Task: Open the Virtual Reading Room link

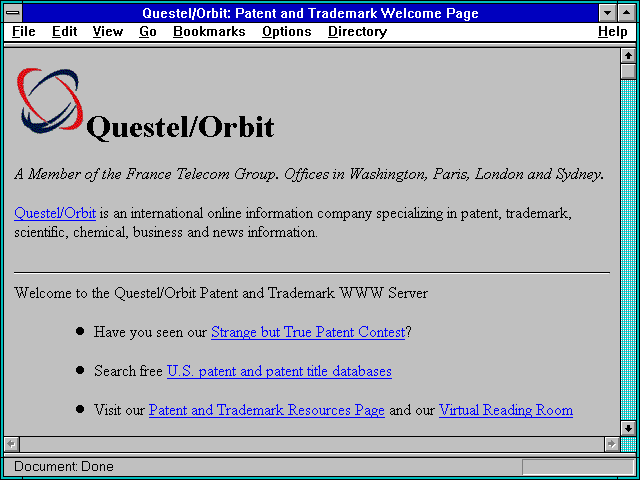Action: coord(506,410)
